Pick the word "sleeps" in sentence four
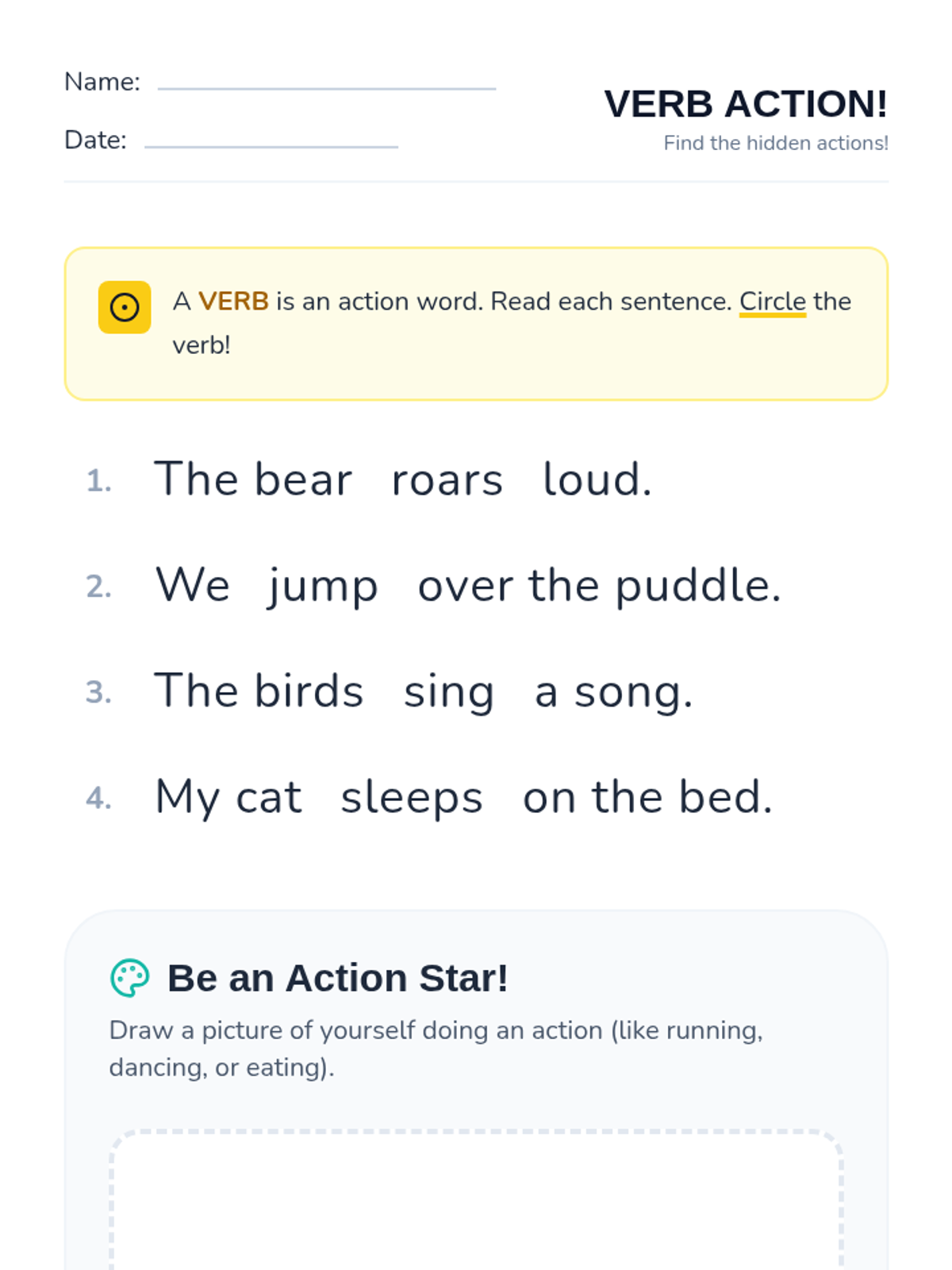Screen dimensions: 952x1270 coord(412,798)
